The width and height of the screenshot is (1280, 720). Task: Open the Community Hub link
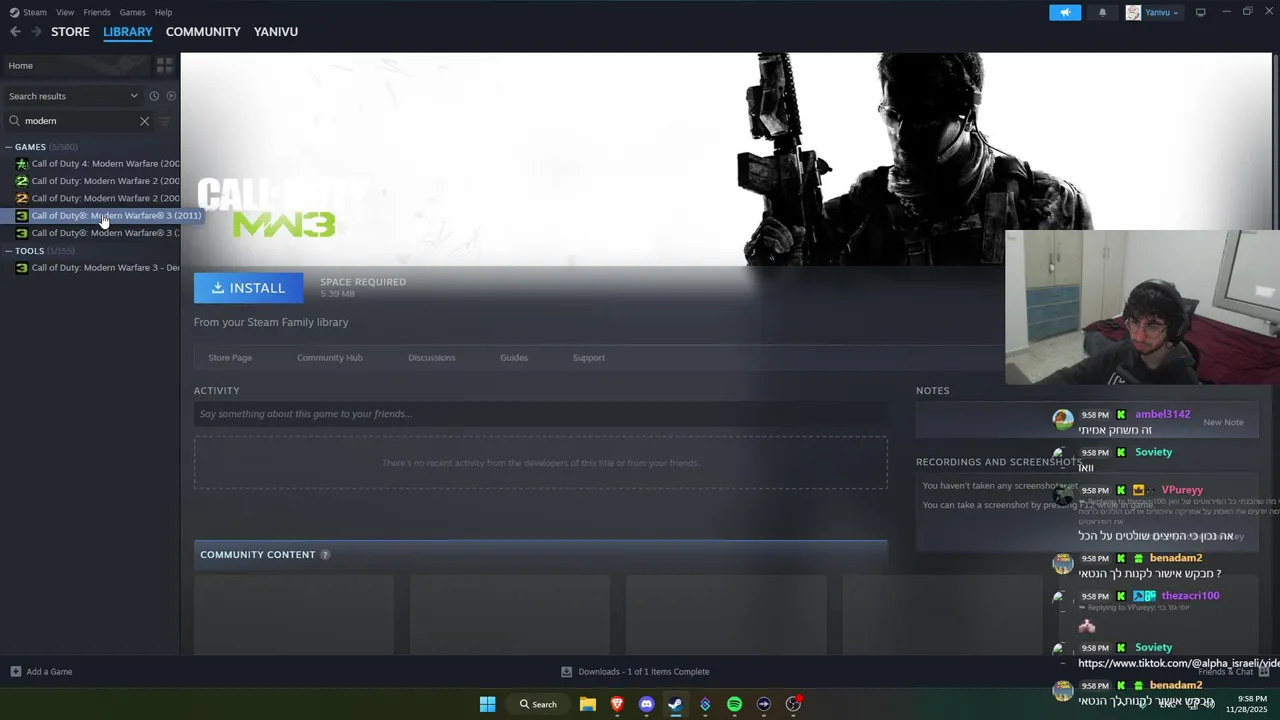(330, 358)
